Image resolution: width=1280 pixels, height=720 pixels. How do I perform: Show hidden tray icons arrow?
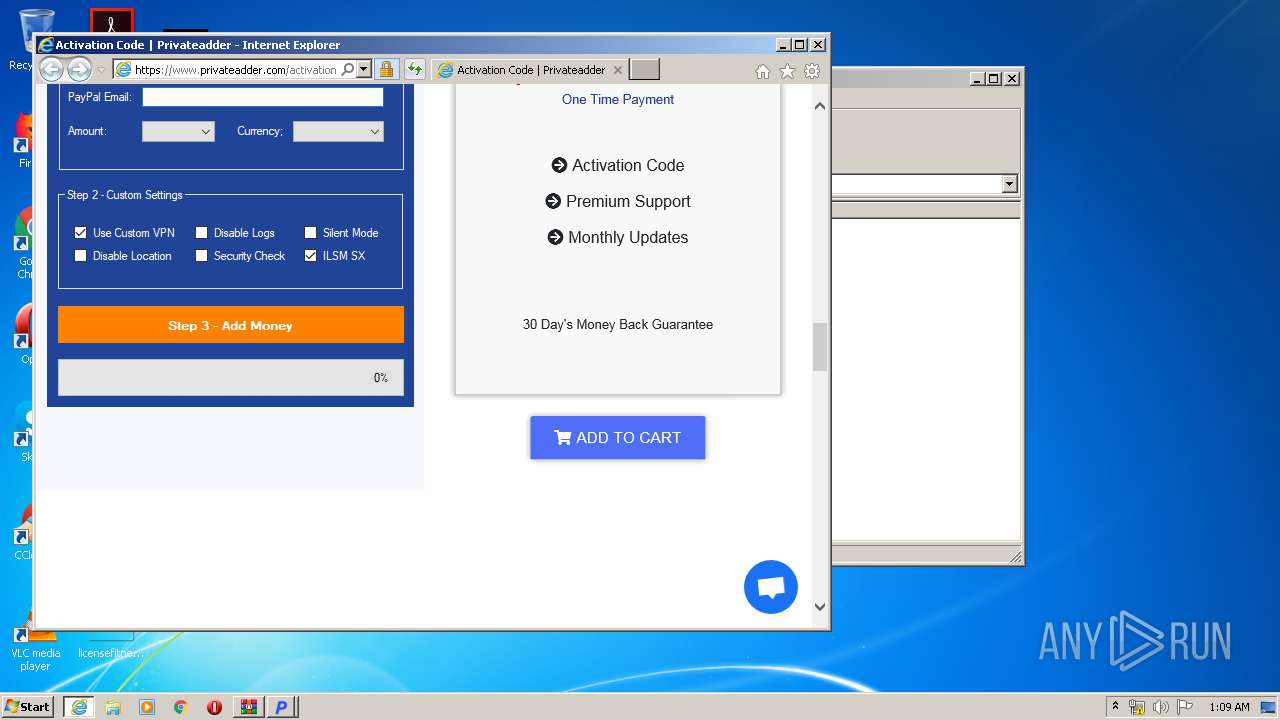point(1115,706)
